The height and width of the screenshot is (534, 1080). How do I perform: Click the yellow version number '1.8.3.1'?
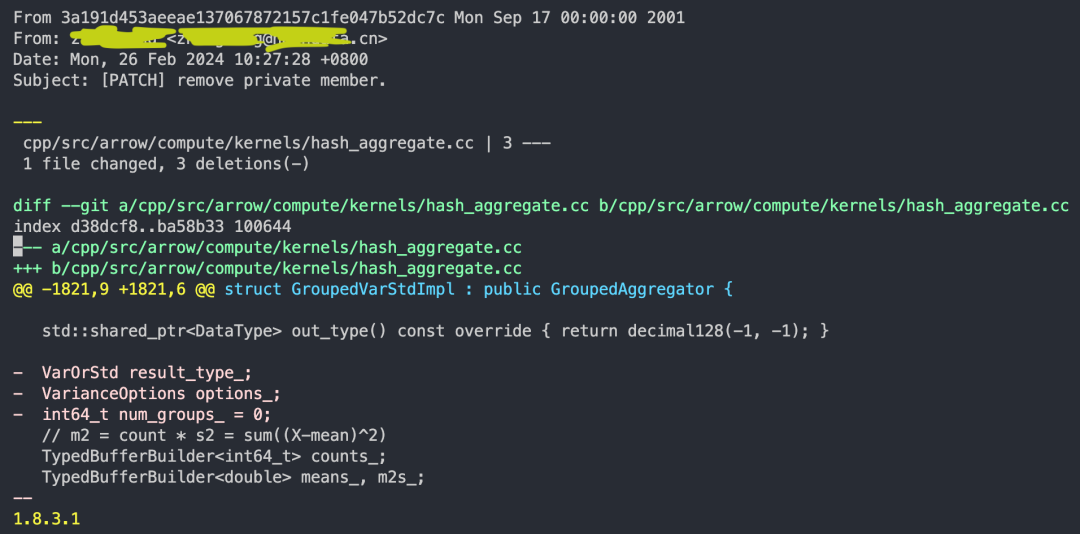47,518
